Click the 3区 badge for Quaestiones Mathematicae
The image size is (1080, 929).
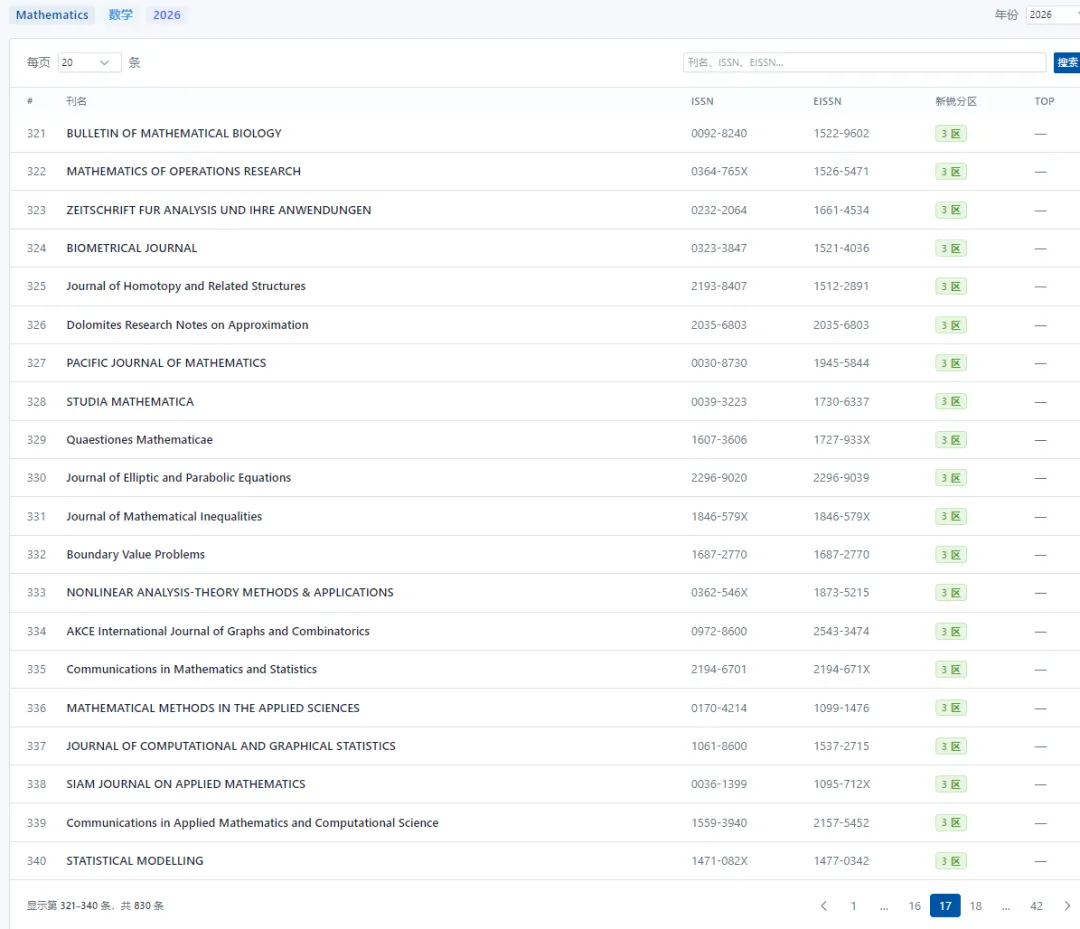coord(951,439)
